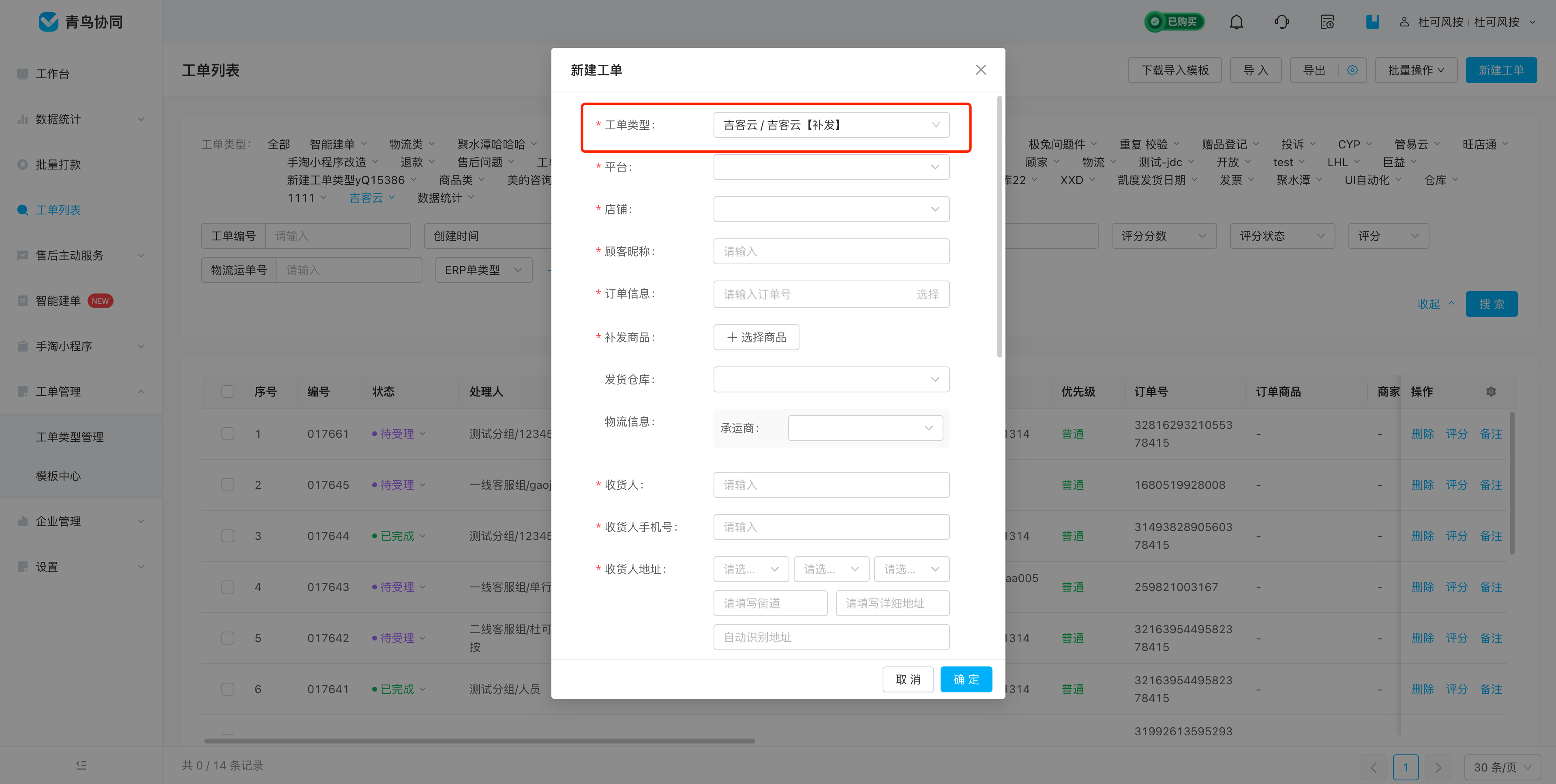Click the 取消 button
This screenshot has width=1556, height=784.
coord(908,679)
